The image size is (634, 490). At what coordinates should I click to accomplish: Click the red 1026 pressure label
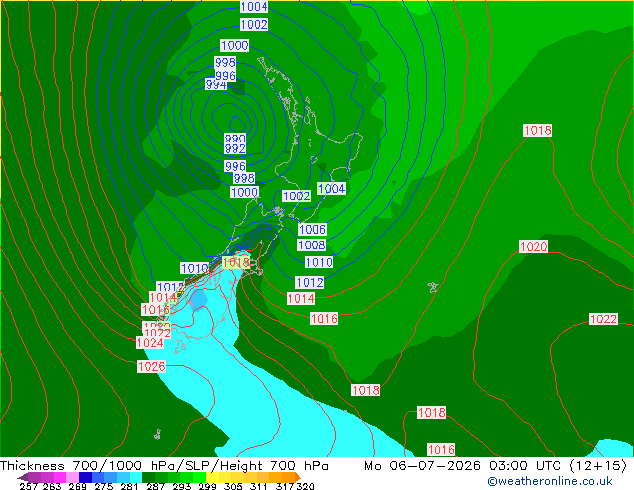152,367
